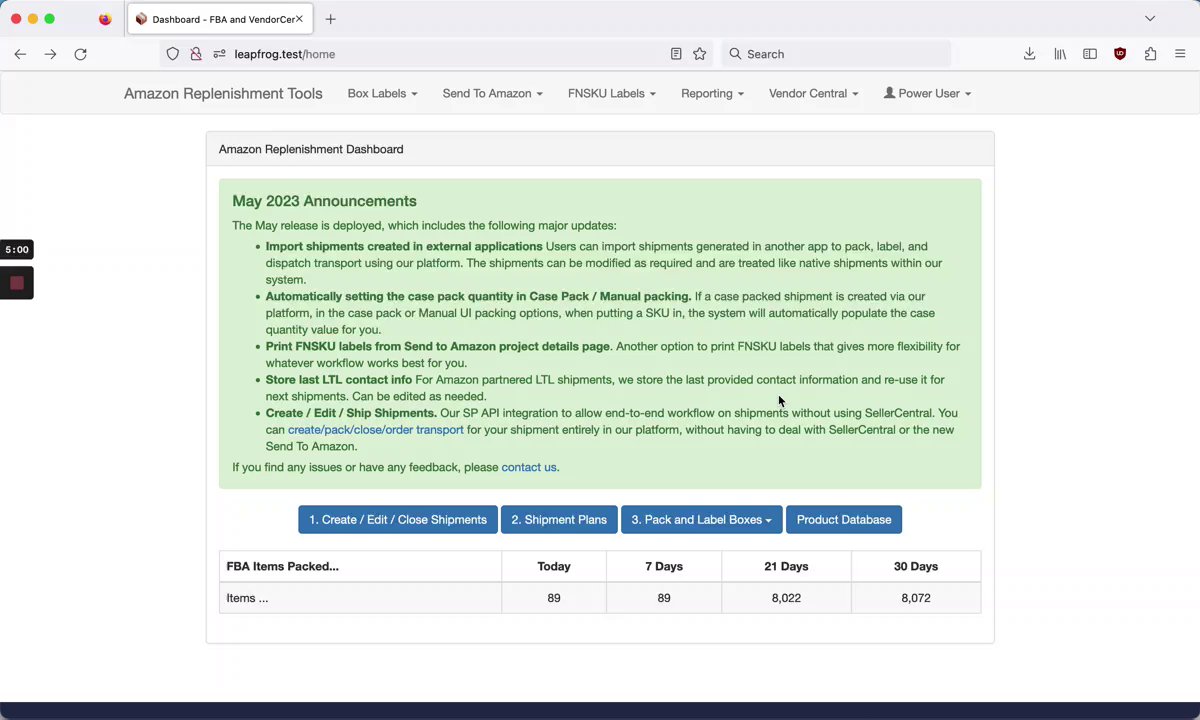Screen dimensions: 1200x720
Task: Open the Firefox hamburger application menu
Action: (x=1180, y=54)
